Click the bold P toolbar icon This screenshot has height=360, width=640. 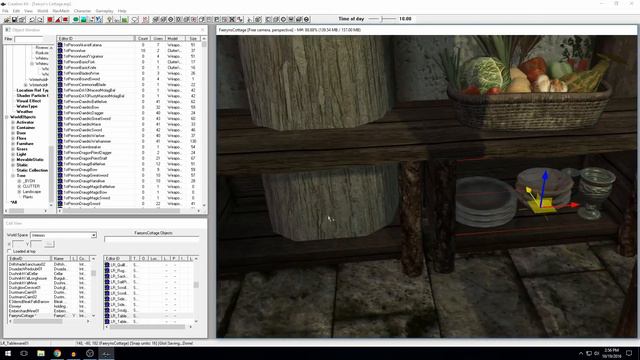point(217,19)
